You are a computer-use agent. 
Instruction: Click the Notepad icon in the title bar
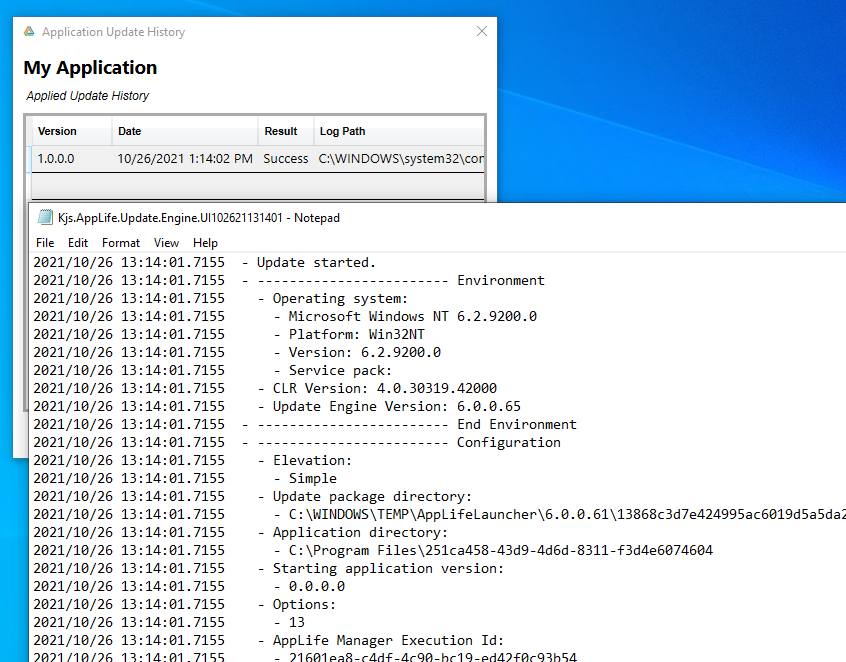[45, 217]
